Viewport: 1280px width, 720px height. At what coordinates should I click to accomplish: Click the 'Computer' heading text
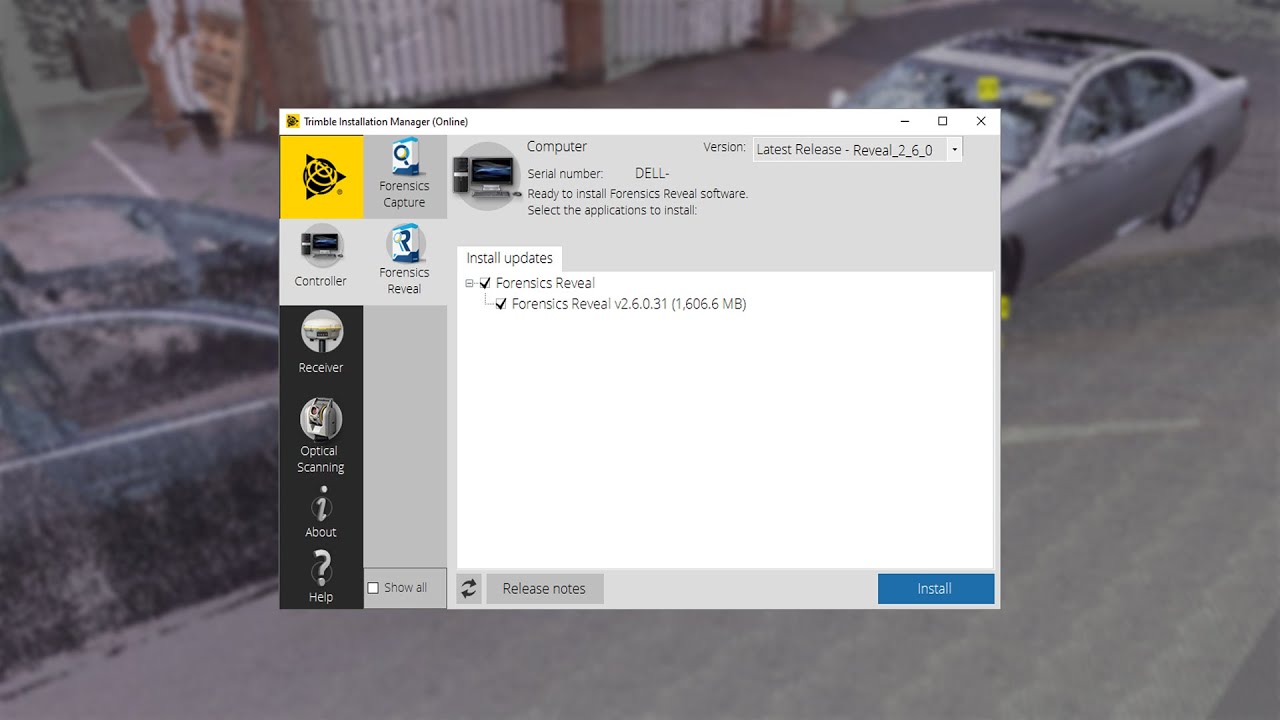pyautogui.click(x=557, y=147)
